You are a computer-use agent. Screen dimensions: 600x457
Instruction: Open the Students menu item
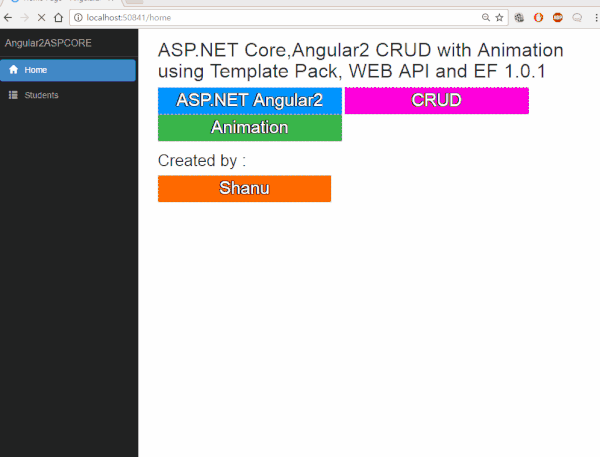(x=68, y=95)
